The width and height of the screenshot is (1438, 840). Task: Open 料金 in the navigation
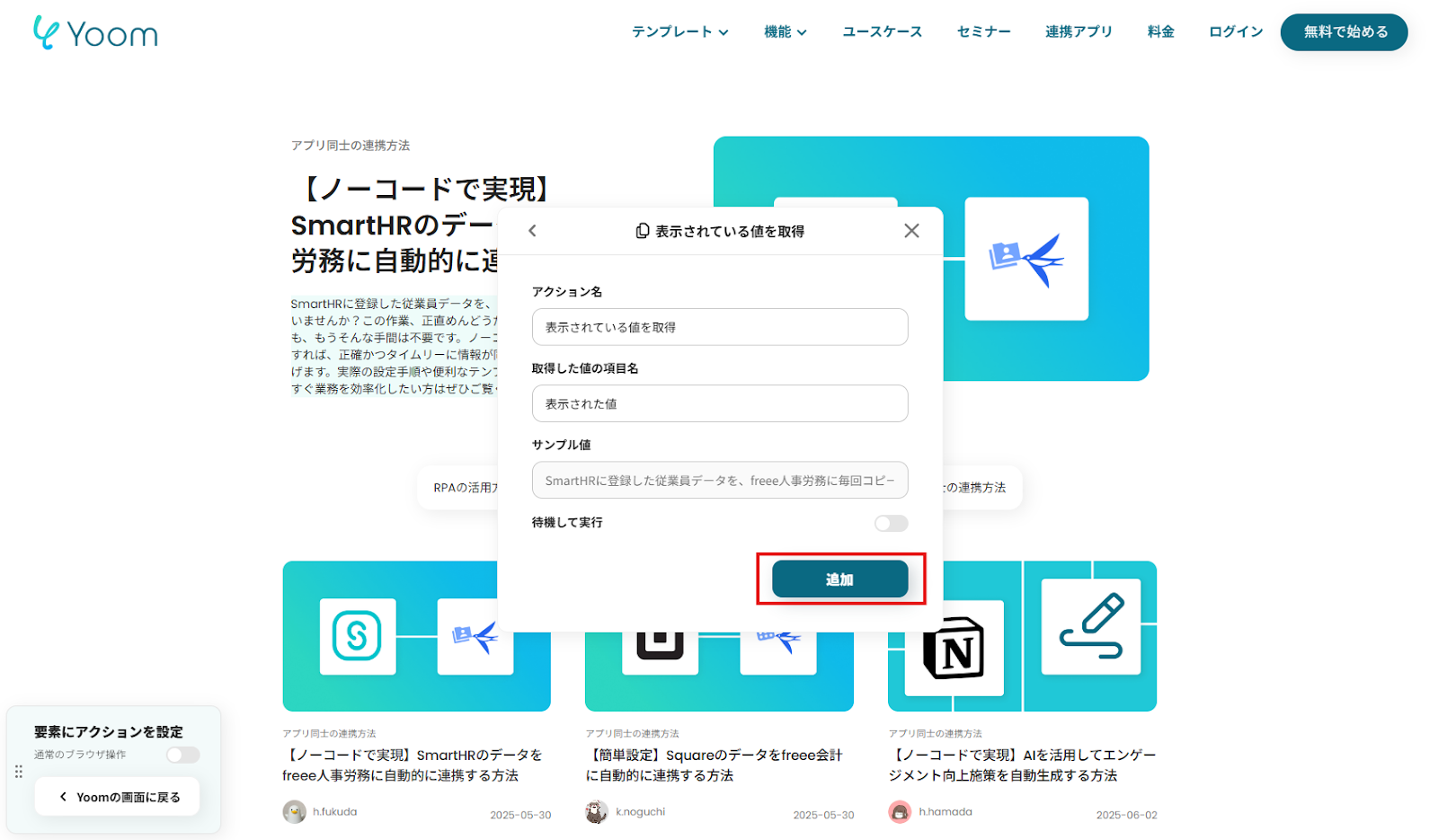pos(1160,32)
